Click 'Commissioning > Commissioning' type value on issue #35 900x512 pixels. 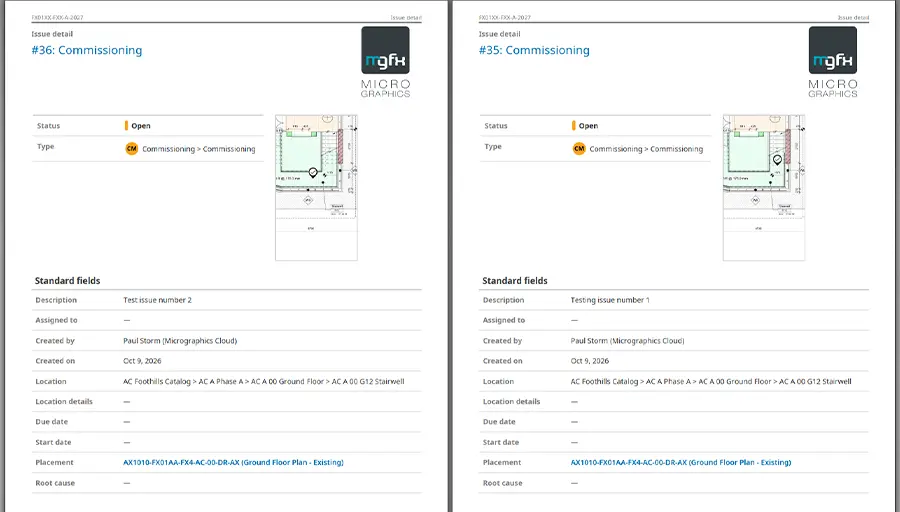[x=646, y=149]
